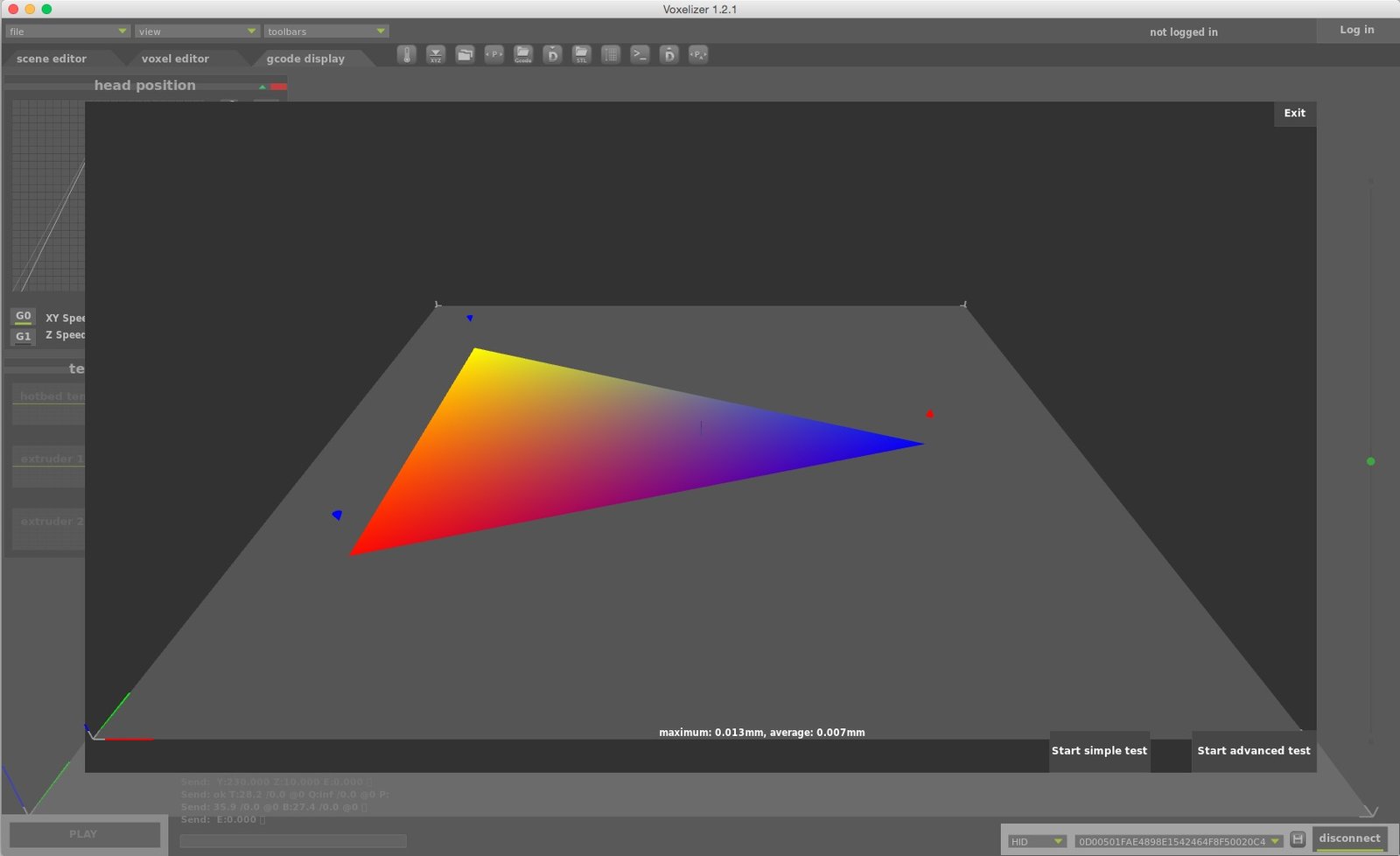Expand the toolbars dropdown

326,32
